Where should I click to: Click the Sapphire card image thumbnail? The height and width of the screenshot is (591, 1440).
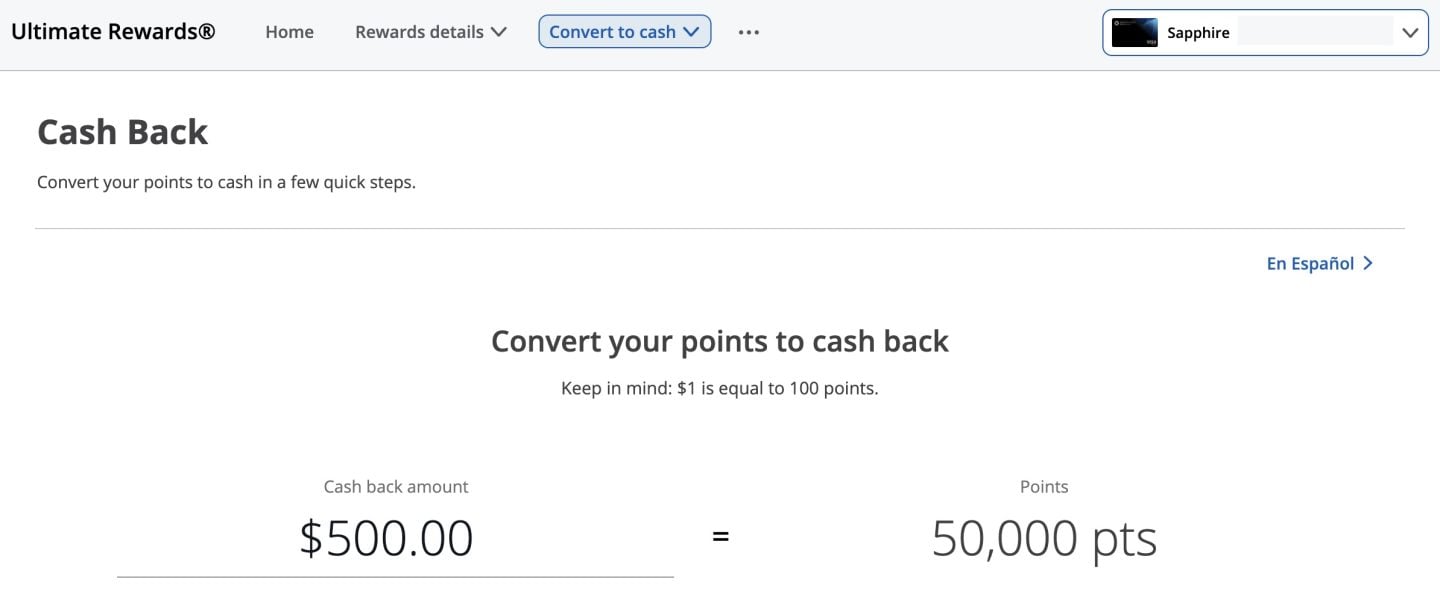(1134, 33)
